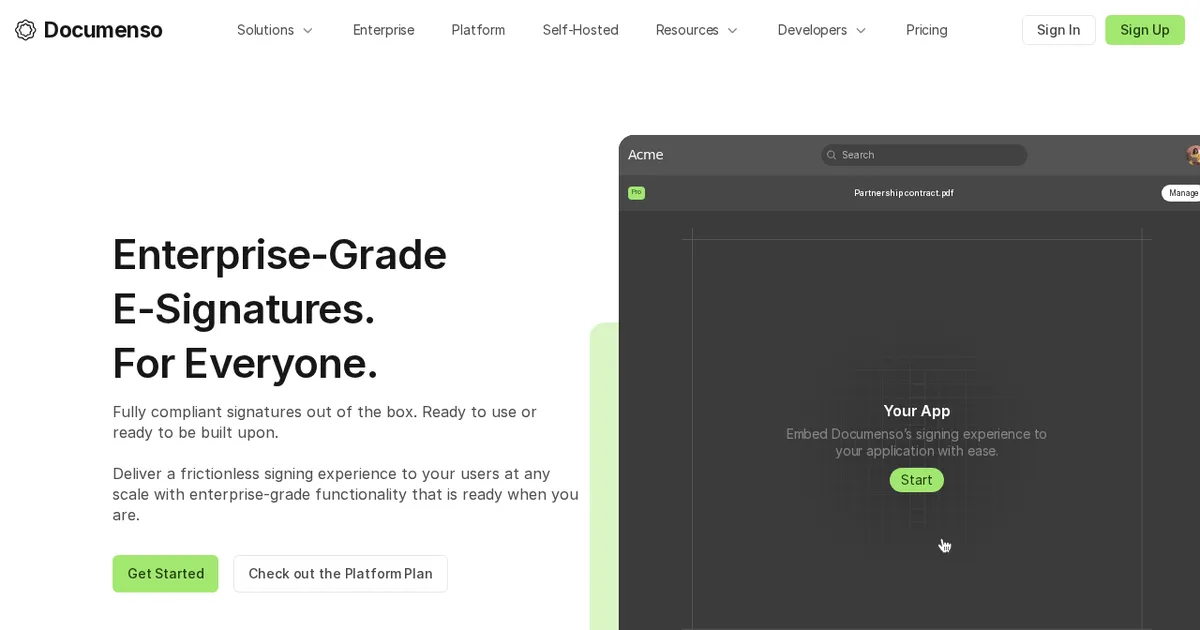Open Check out the Platform Plan
The height and width of the screenshot is (630, 1200).
click(x=340, y=574)
